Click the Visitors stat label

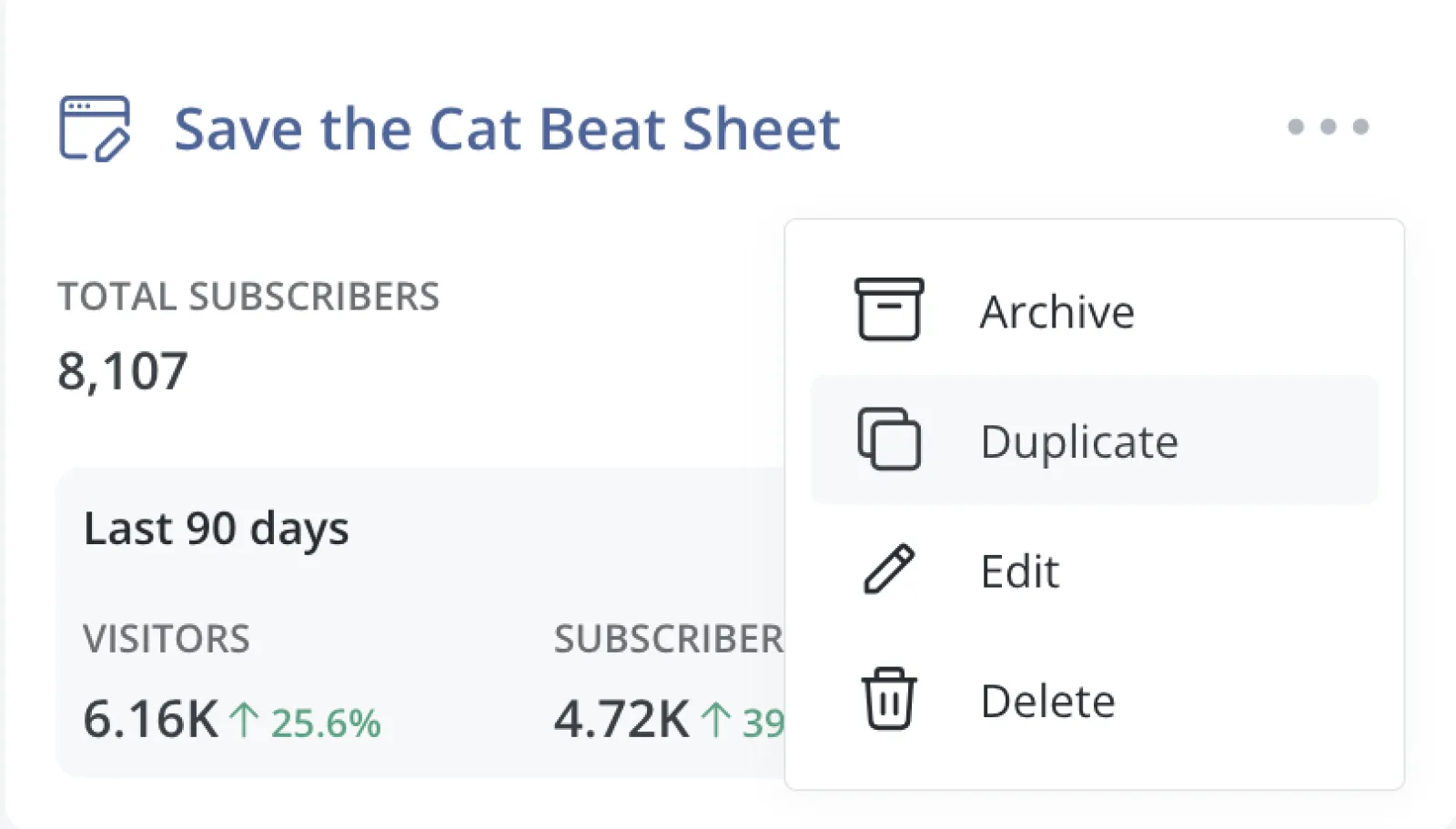click(x=167, y=639)
